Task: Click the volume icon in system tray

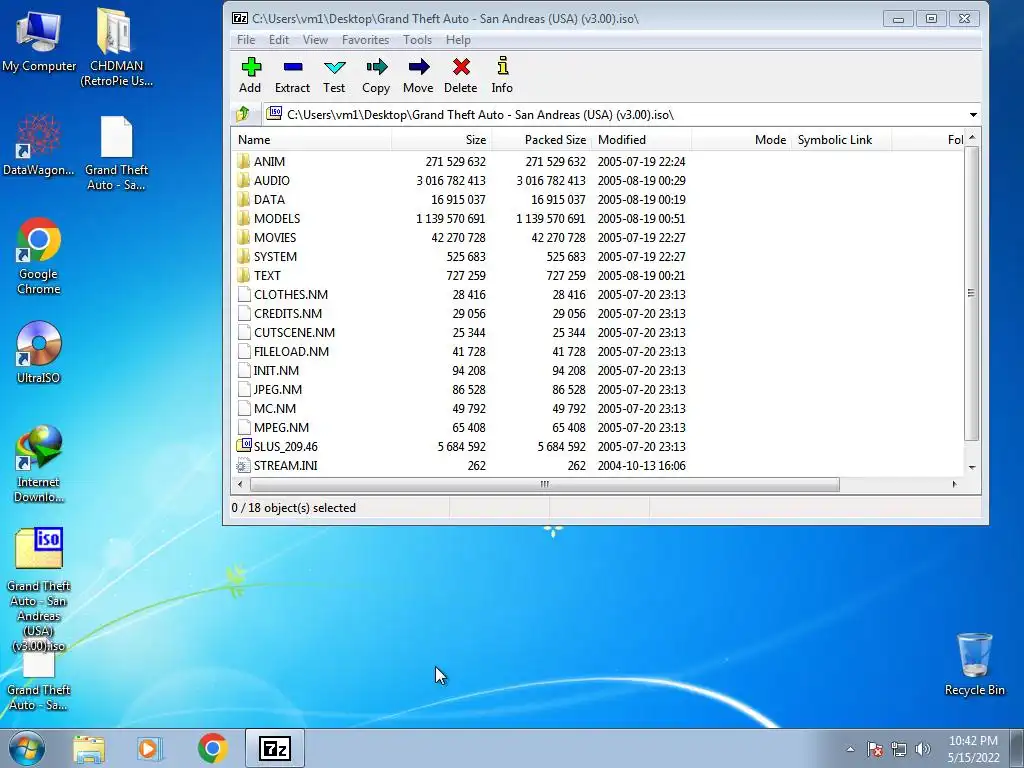Action: click(923, 749)
